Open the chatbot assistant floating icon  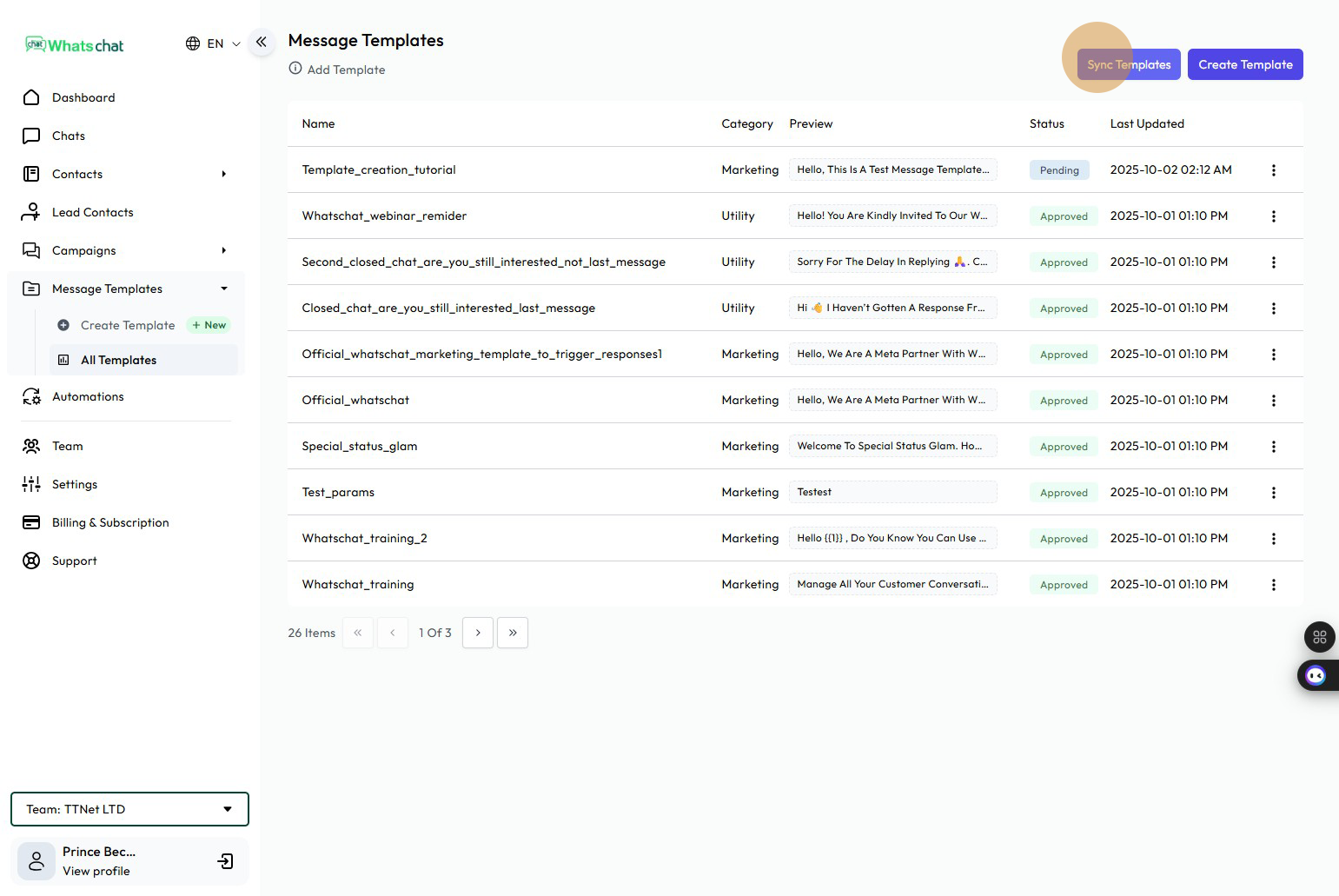click(x=1316, y=676)
